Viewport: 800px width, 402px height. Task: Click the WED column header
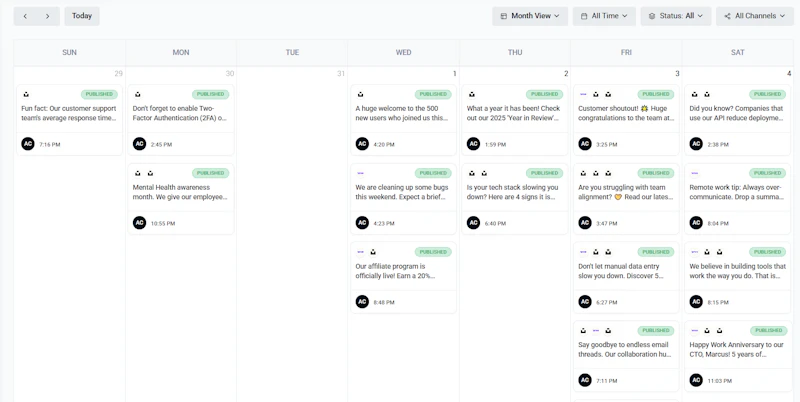(403, 53)
